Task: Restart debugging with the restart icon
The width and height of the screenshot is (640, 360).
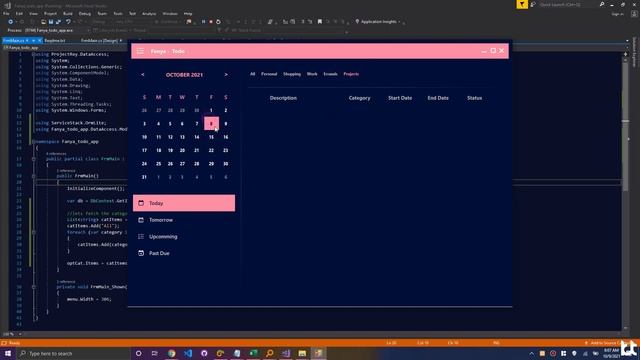Action: [x=218, y=22]
